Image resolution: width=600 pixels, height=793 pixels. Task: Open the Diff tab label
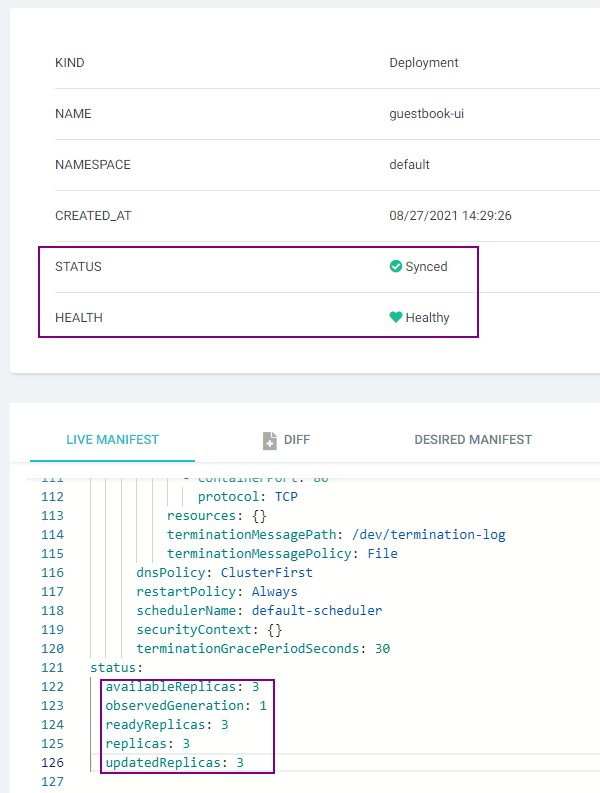click(296, 440)
